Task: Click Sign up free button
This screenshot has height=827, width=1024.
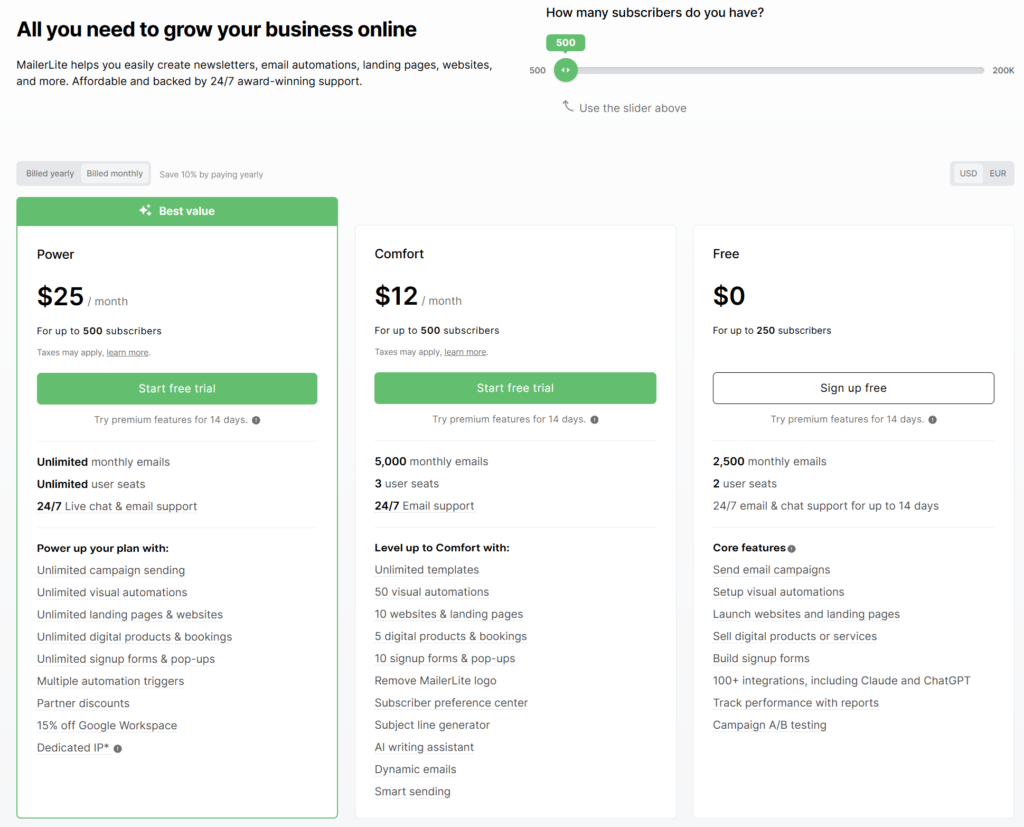Action: tap(854, 388)
